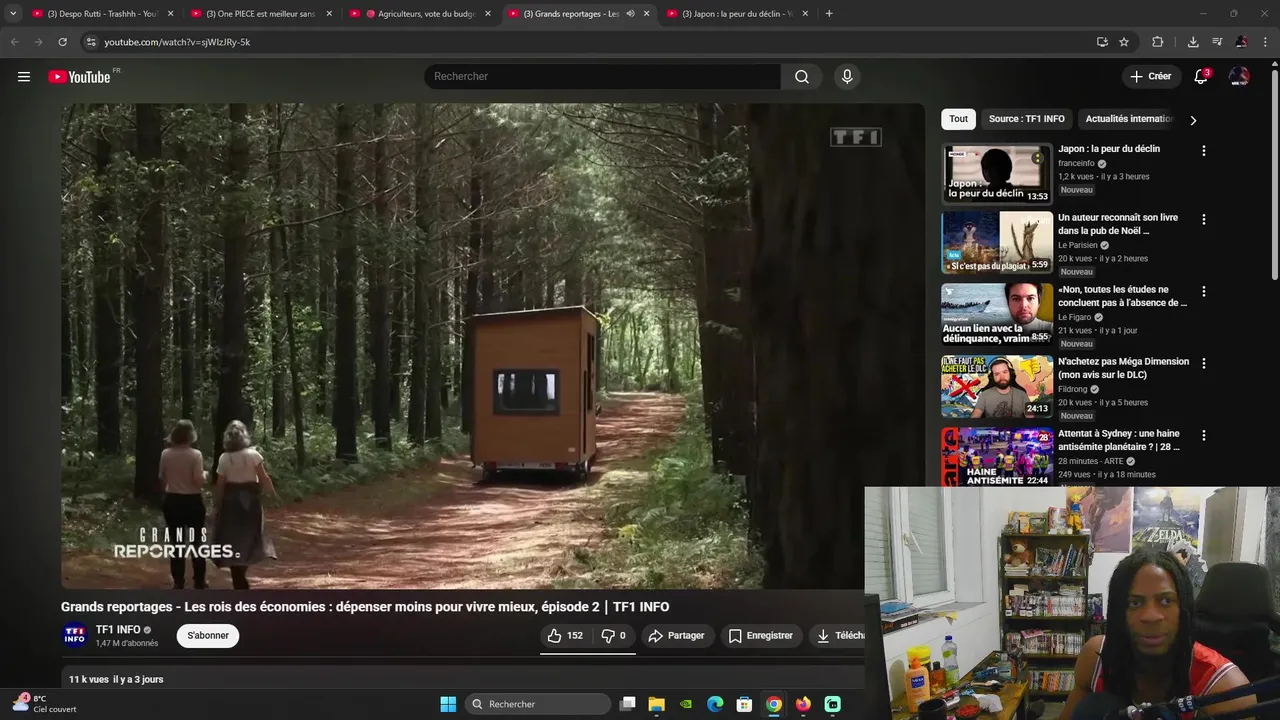Open more options for Japon : la peur du déclin
Image resolution: width=1280 pixels, height=720 pixels.
(x=1204, y=150)
